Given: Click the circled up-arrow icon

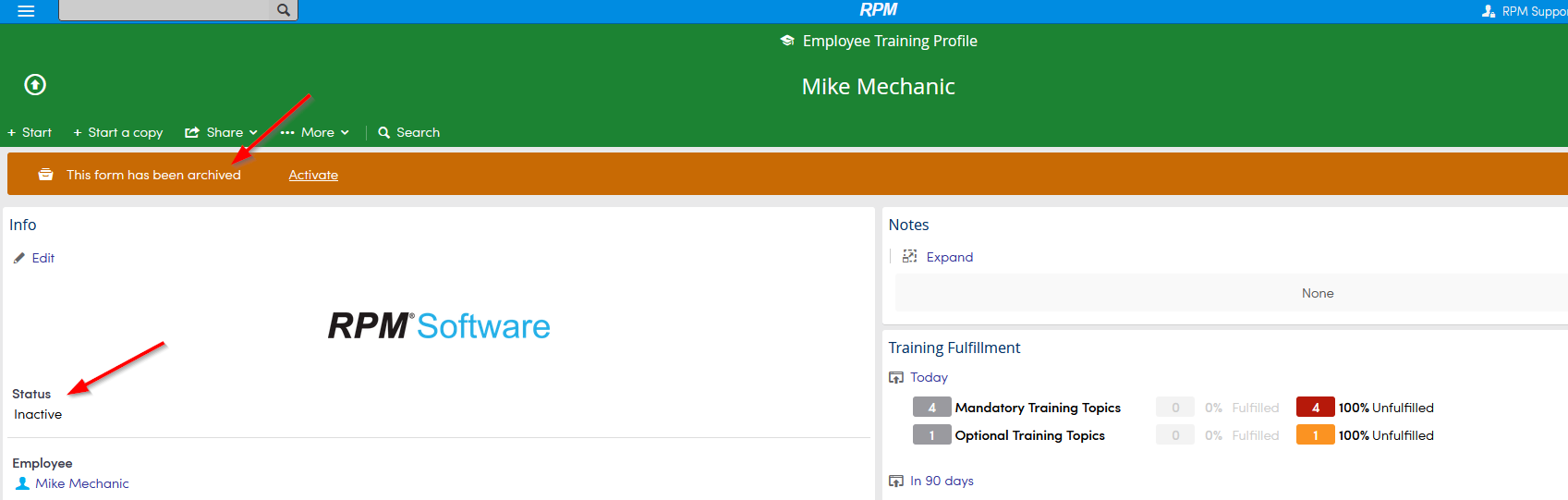Looking at the screenshot, I should [35, 85].
